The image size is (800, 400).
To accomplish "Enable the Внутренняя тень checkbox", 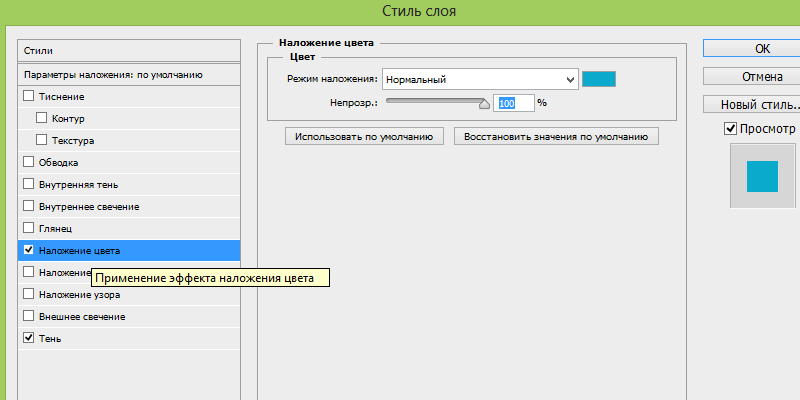I will coord(28,184).
